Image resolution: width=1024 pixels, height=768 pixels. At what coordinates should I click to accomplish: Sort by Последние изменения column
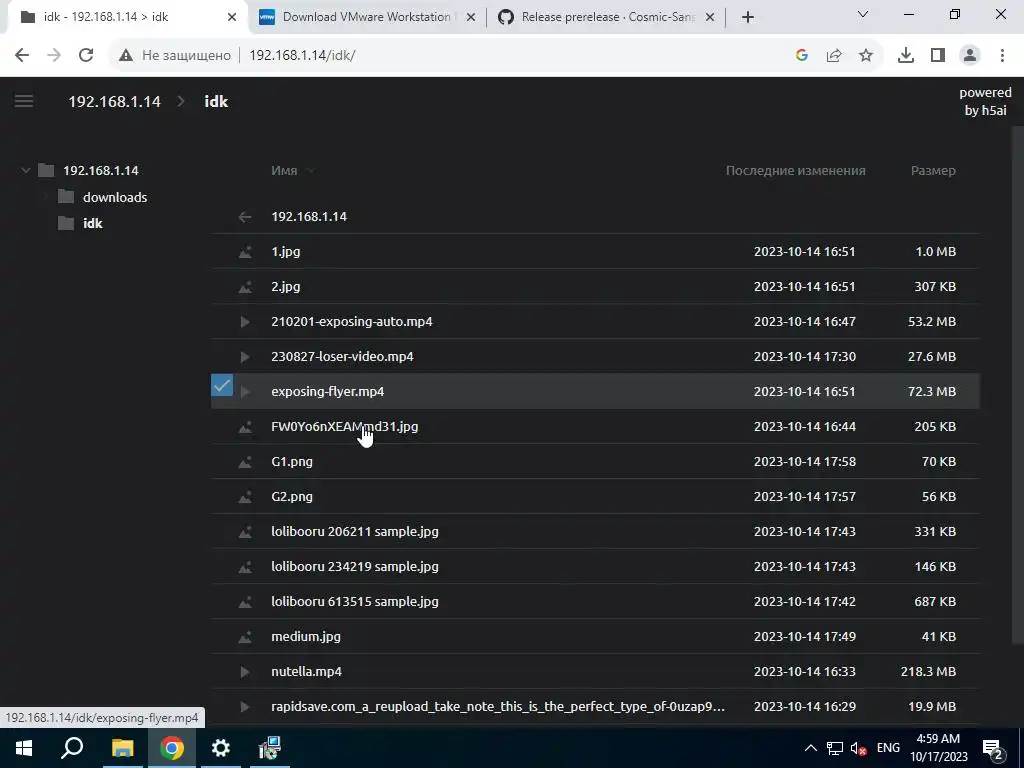[x=795, y=170]
